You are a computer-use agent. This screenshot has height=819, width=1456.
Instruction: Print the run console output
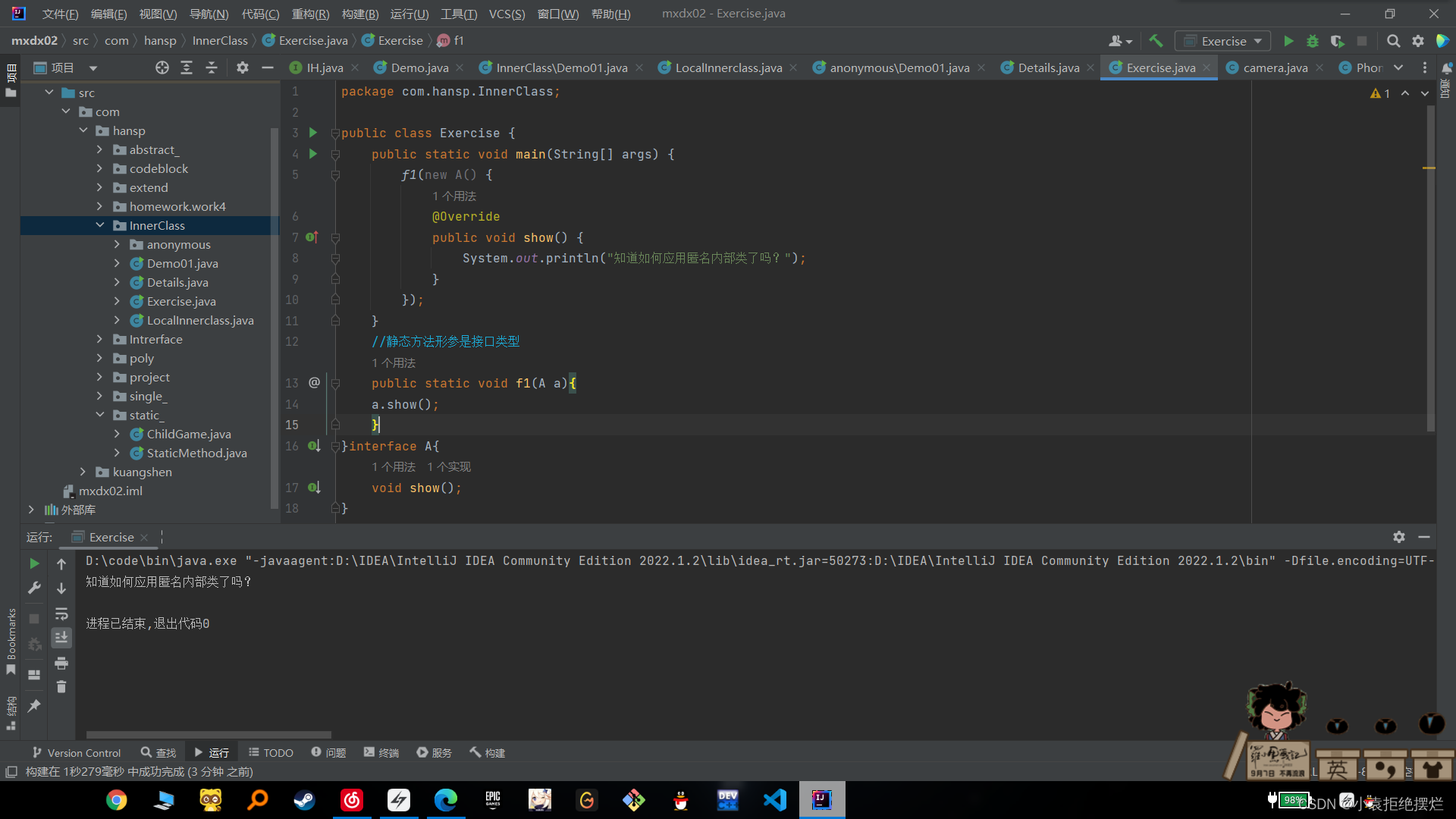click(61, 663)
